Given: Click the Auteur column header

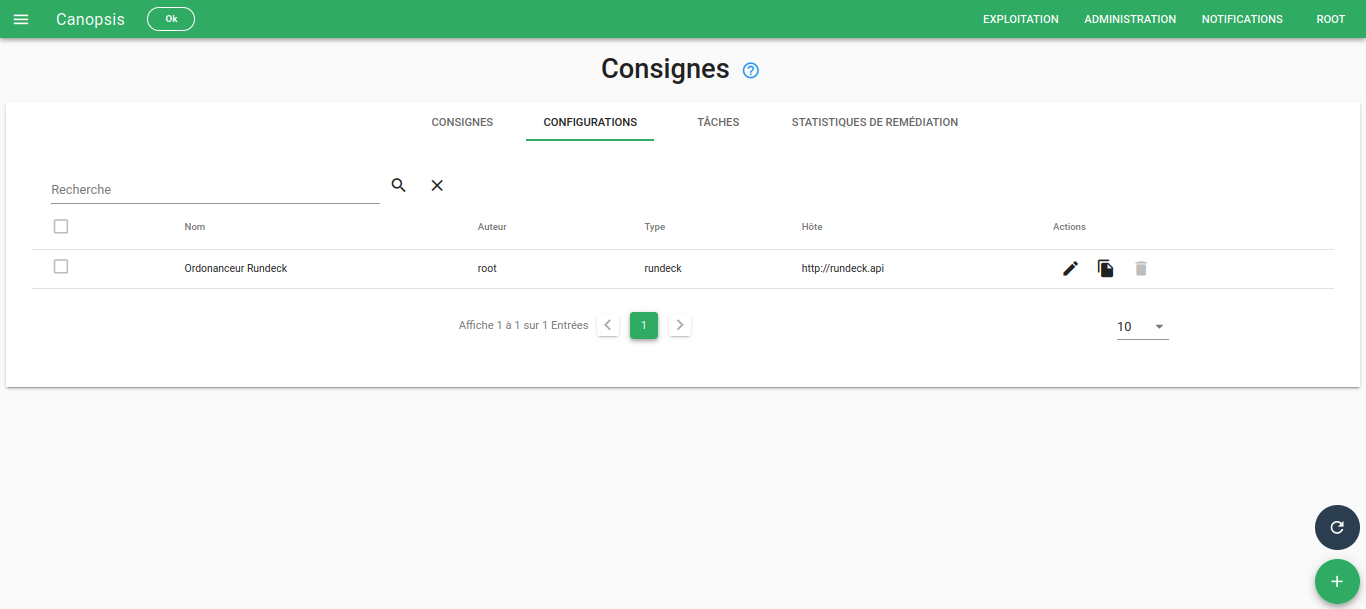Looking at the screenshot, I should 492,227.
